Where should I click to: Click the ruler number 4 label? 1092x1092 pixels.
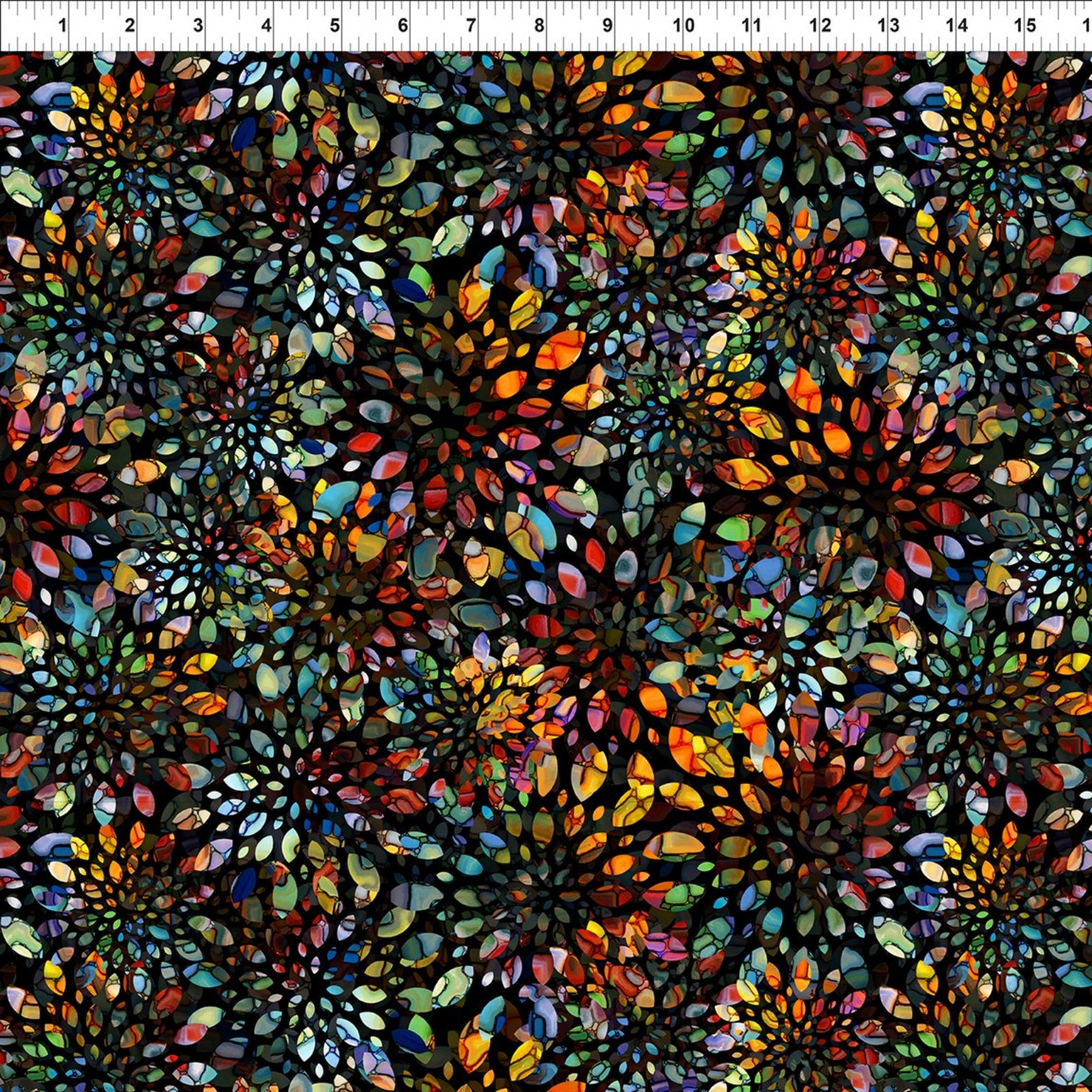pyautogui.click(x=266, y=26)
